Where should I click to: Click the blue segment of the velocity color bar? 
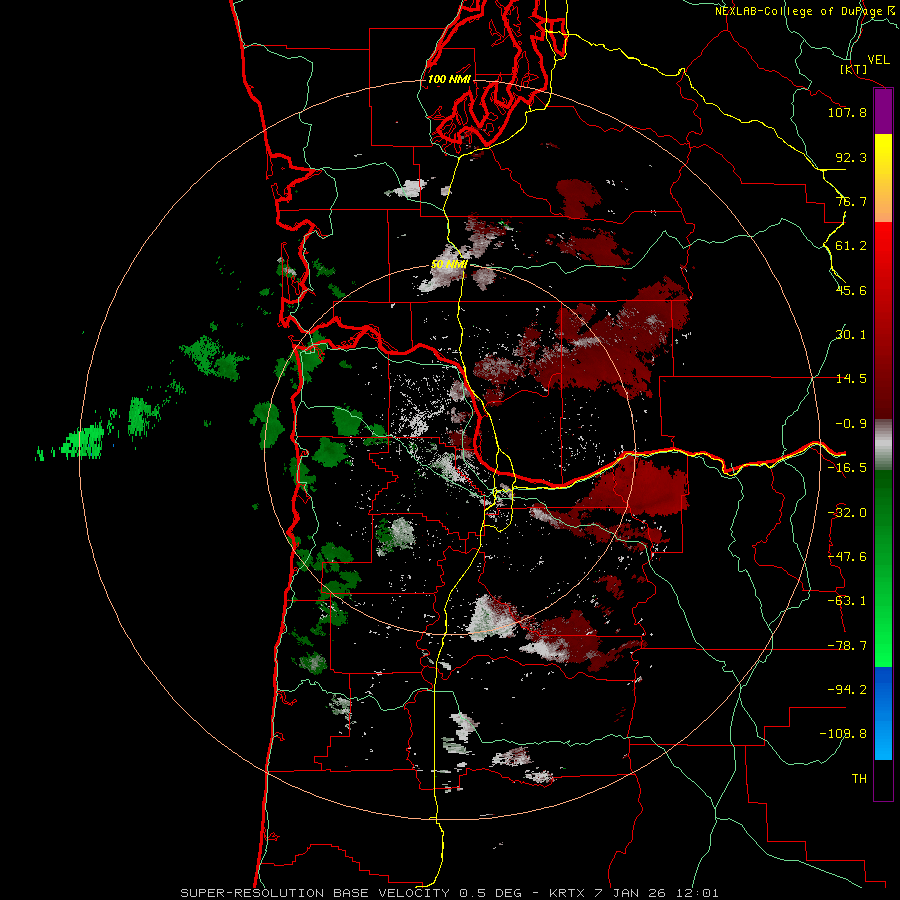pos(883,713)
